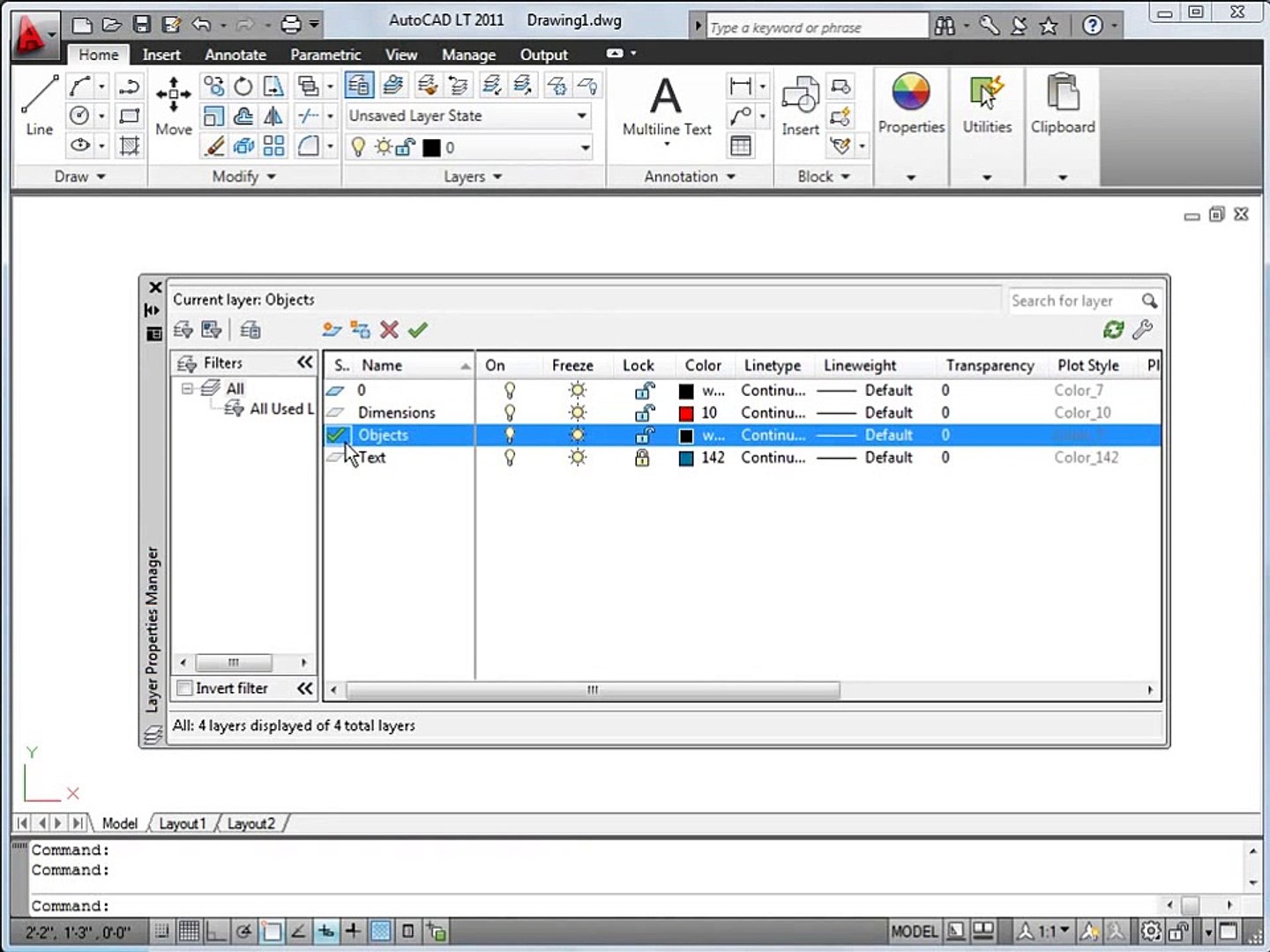The image size is (1270, 952).
Task: Switch to the Annotate ribbon tab
Action: (x=235, y=55)
